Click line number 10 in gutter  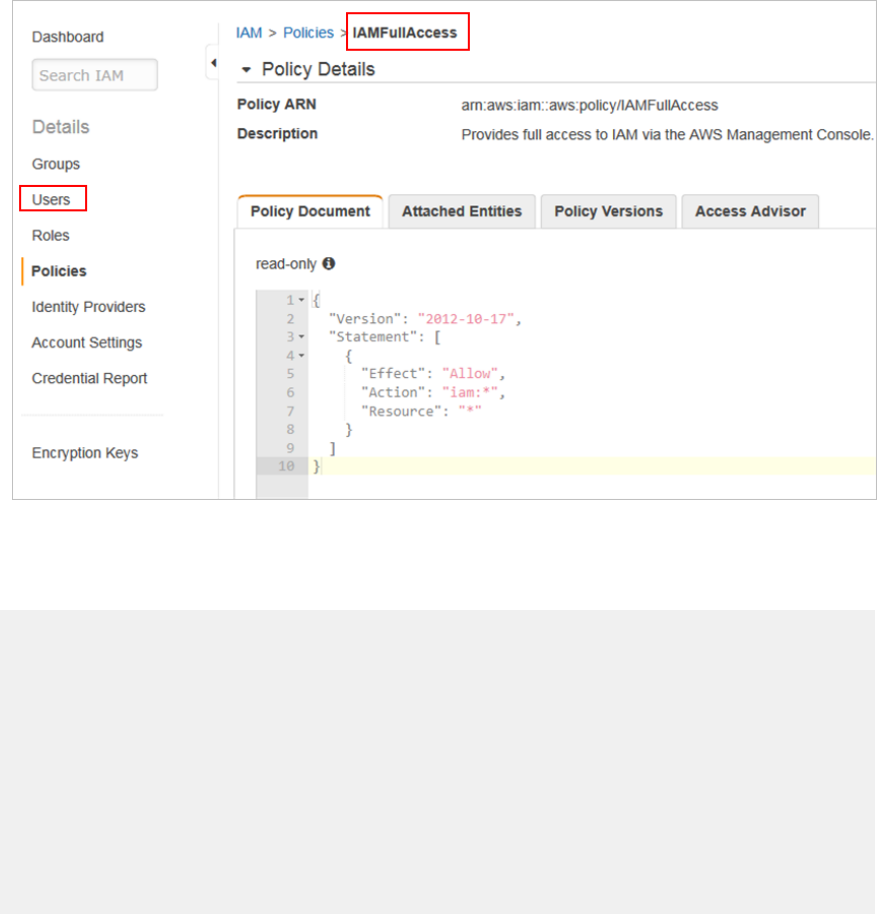pos(286,466)
